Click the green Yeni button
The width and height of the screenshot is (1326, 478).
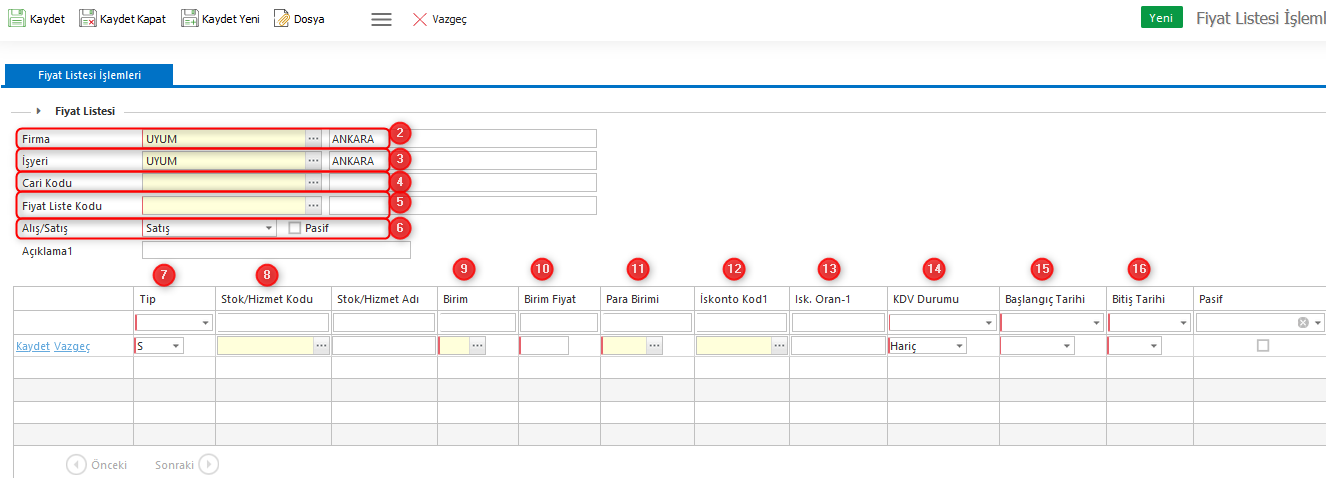[x=1161, y=18]
